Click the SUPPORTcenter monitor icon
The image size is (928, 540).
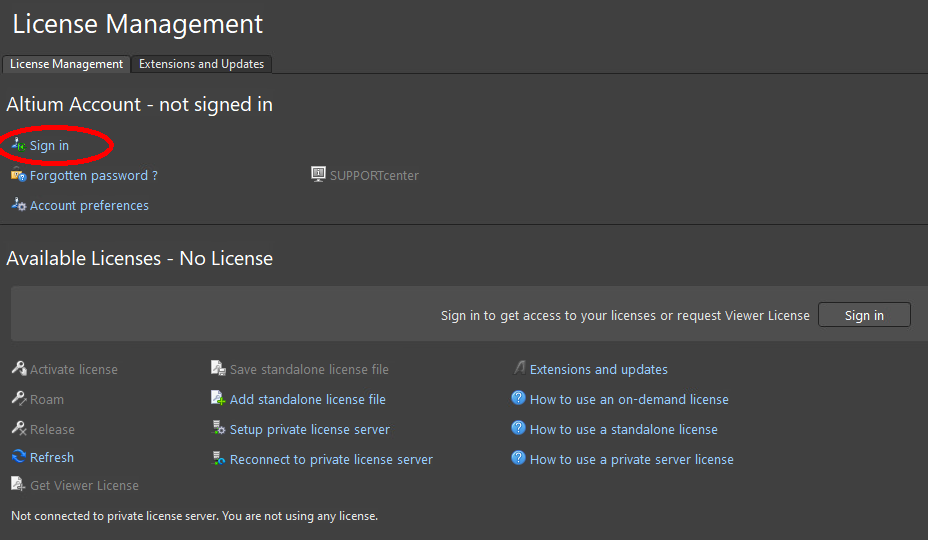318,174
